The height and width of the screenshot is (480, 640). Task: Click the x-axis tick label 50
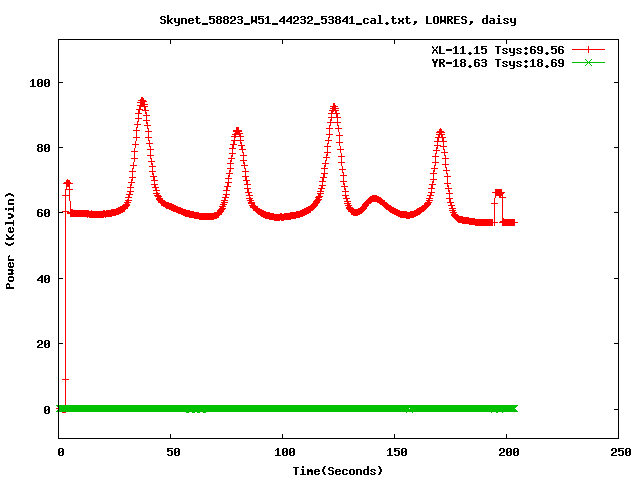[173, 452]
